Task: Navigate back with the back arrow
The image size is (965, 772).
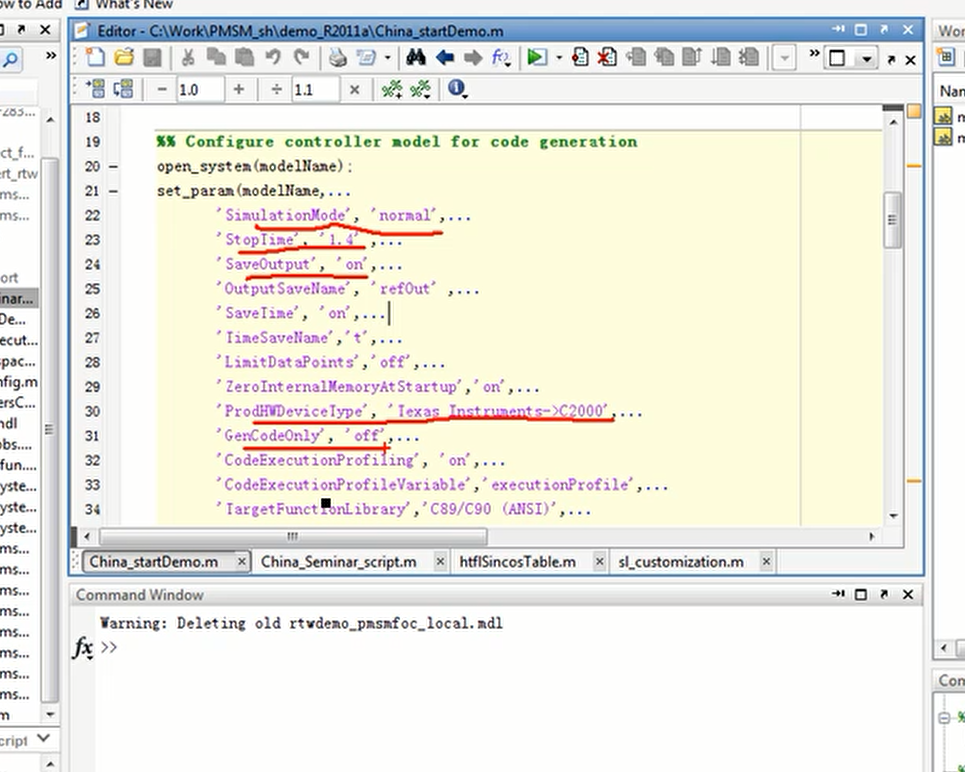Action: coord(444,57)
